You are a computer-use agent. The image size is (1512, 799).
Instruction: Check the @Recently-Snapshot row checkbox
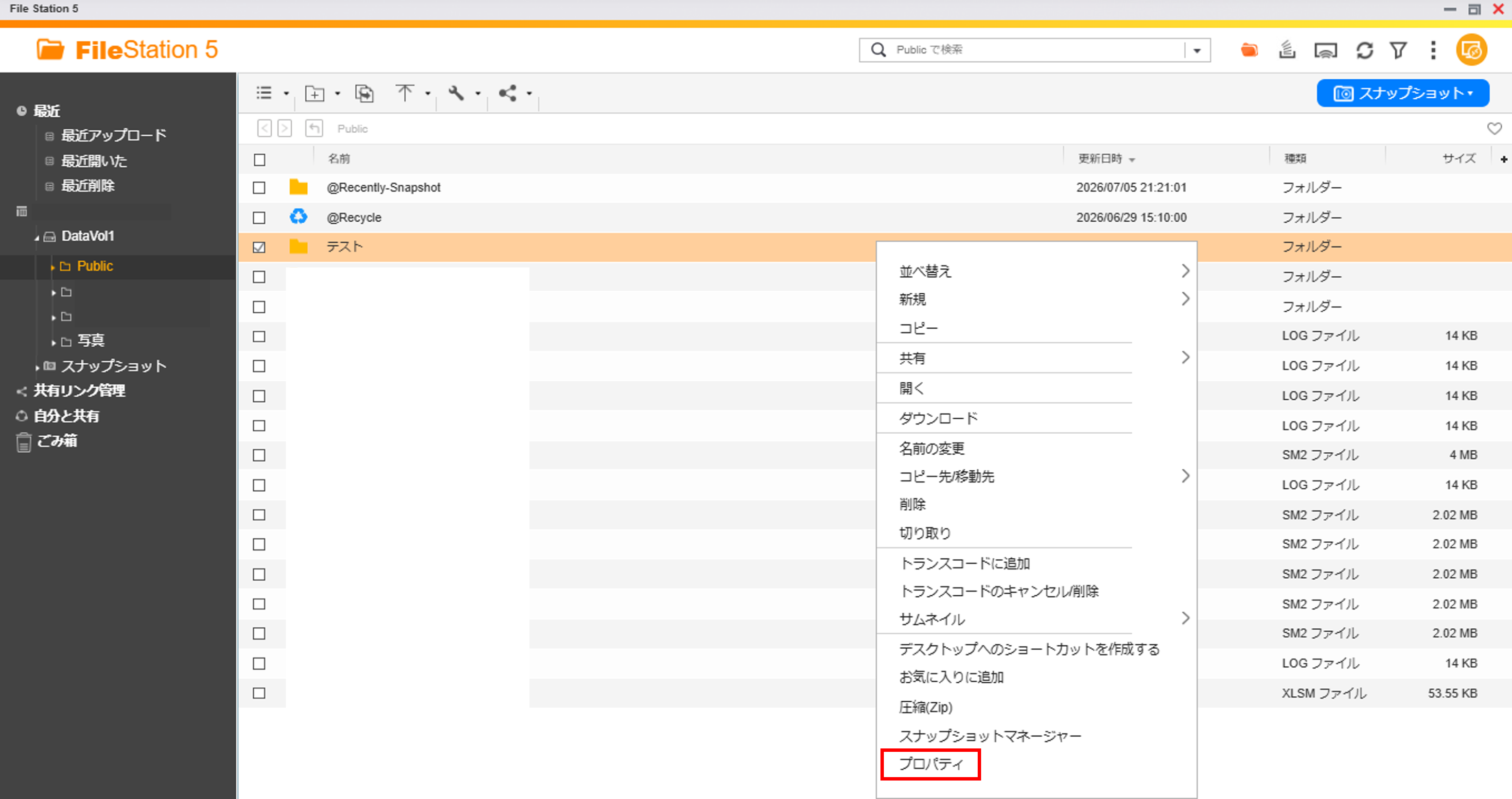(259, 188)
